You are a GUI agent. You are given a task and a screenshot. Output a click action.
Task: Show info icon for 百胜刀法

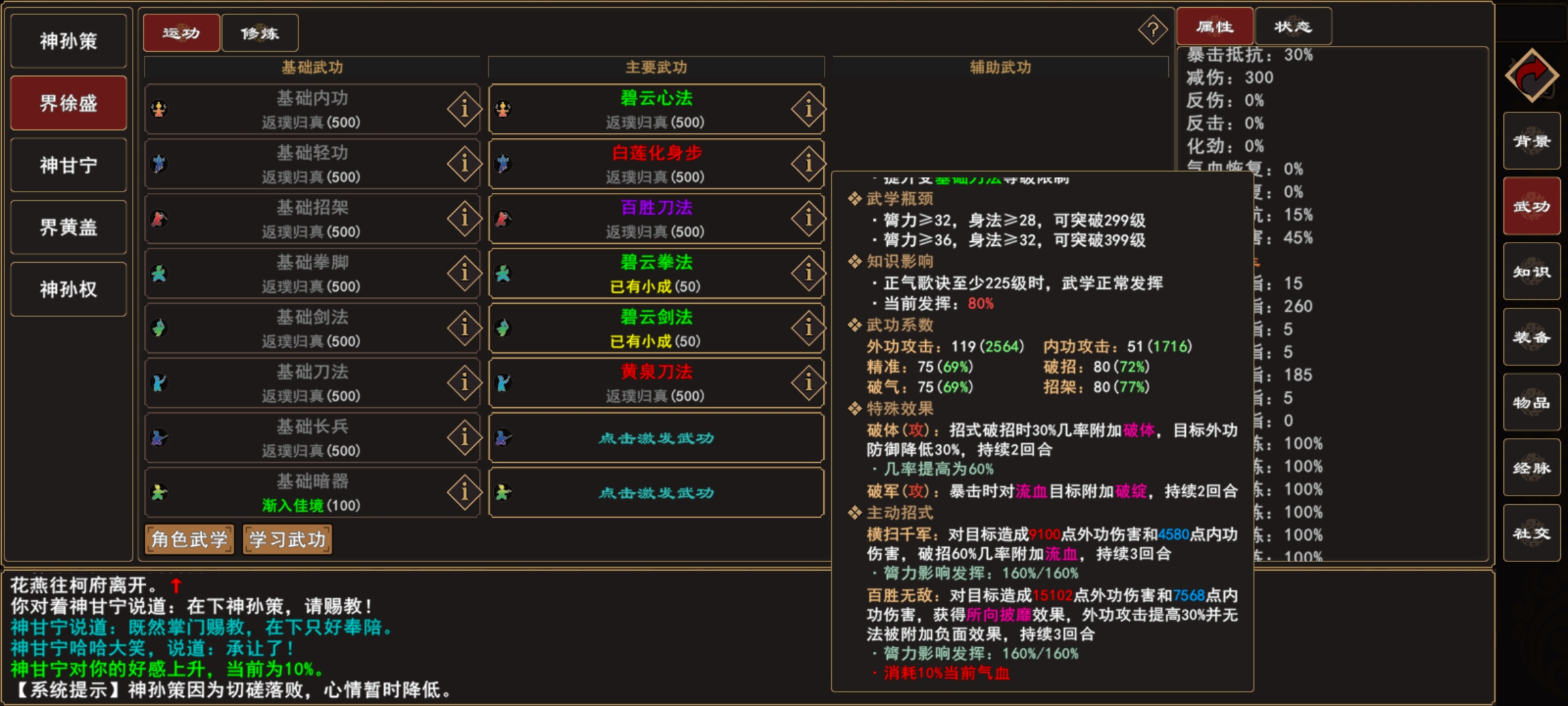808,218
